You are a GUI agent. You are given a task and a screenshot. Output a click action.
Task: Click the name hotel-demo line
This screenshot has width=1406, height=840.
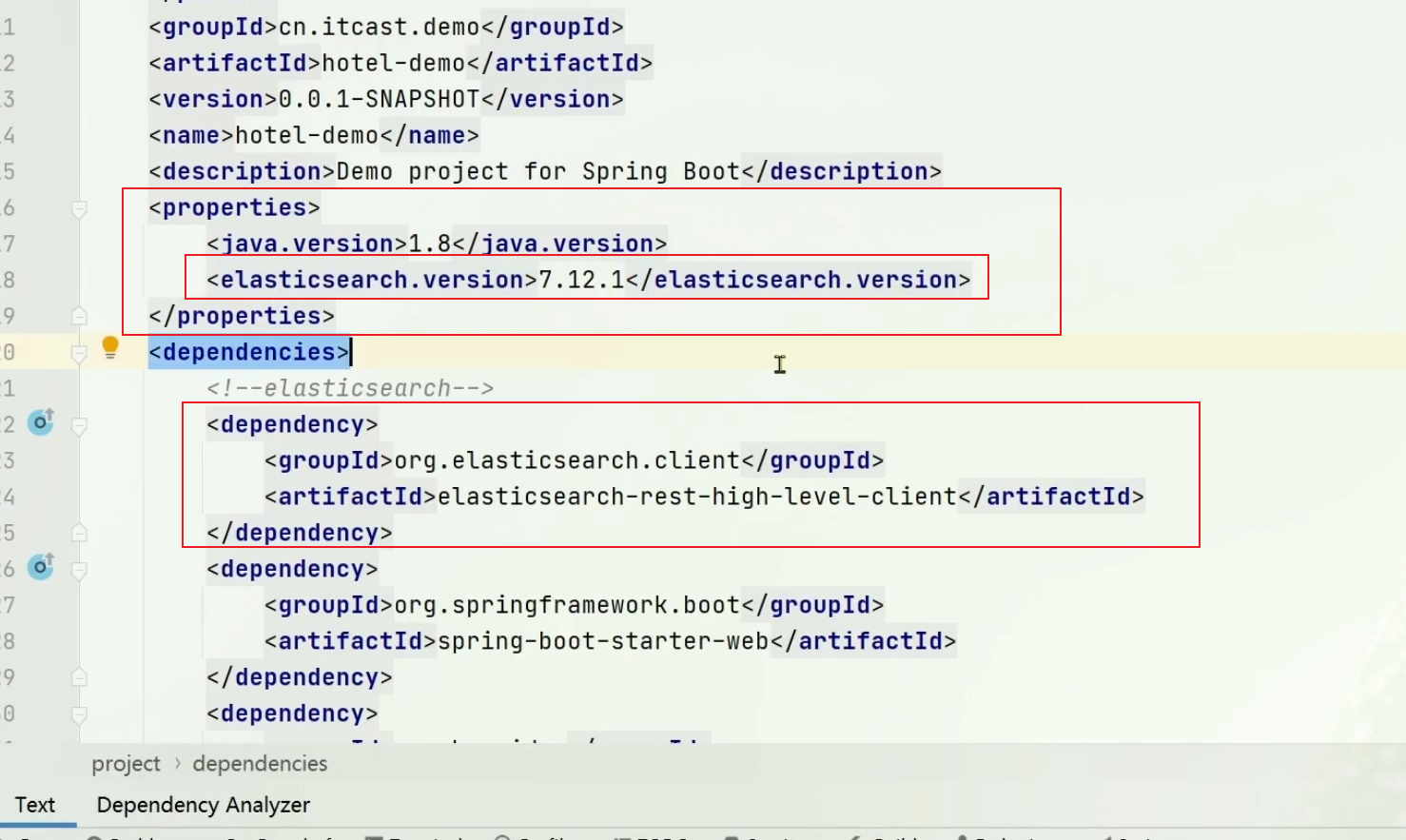[x=314, y=135]
